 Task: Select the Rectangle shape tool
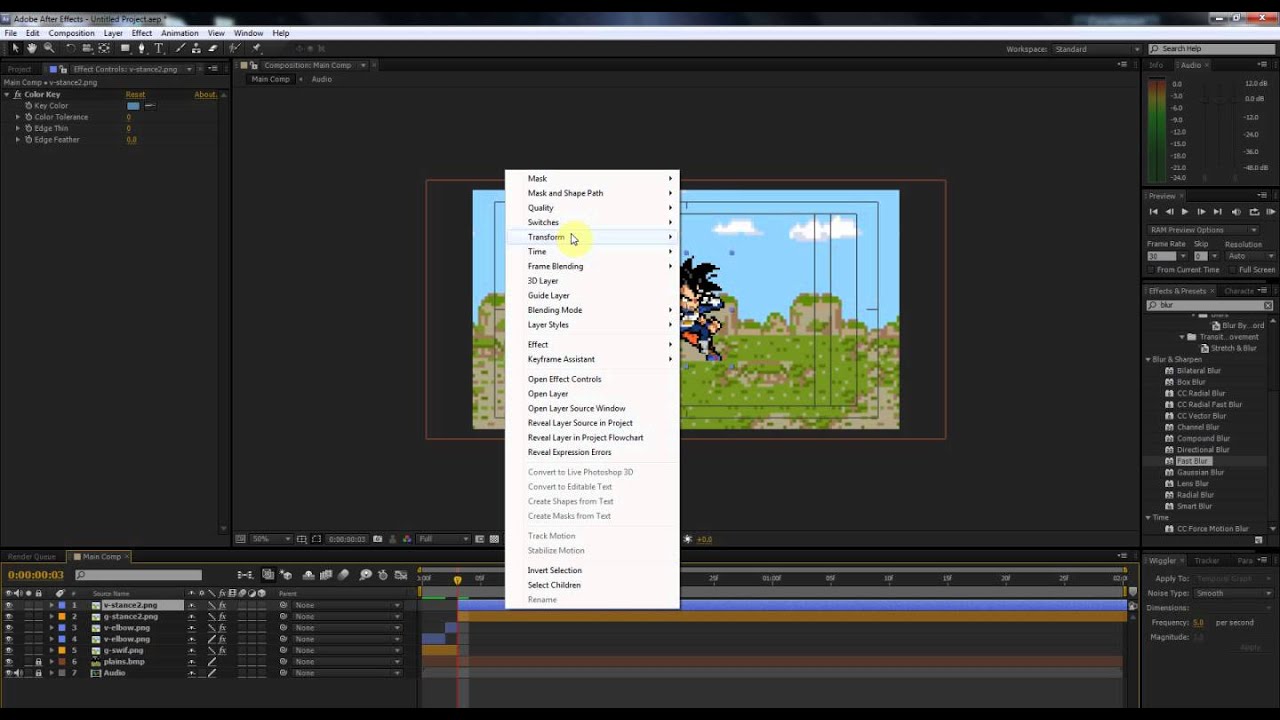click(125, 48)
